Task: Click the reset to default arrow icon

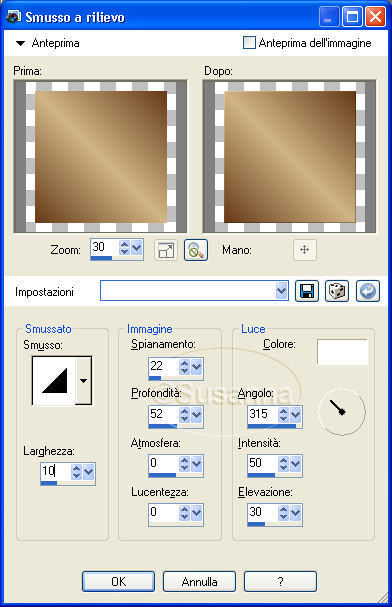Action: [368, 291]
